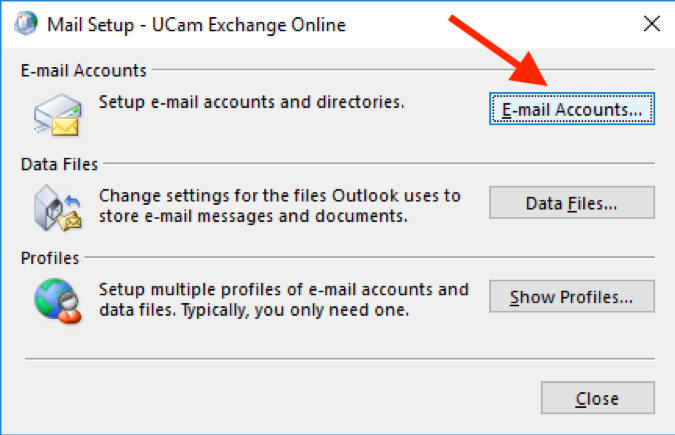Viewport: 675px width, 435px height.
Task: Click the 'Setup multiple profiles' description text
Action: (284, 299)
